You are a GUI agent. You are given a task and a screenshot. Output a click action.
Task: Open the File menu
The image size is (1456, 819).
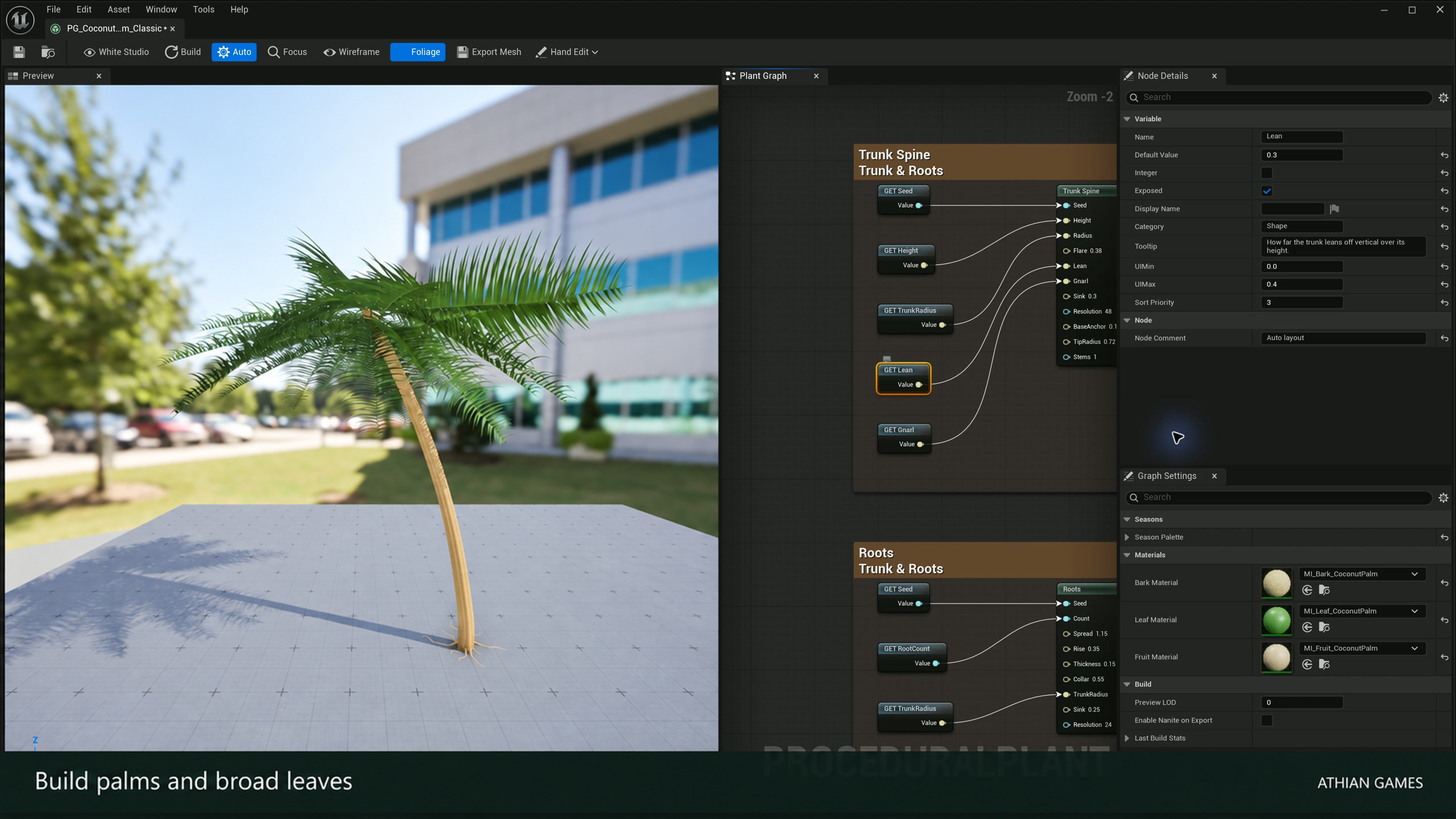[x=53, y=9]
